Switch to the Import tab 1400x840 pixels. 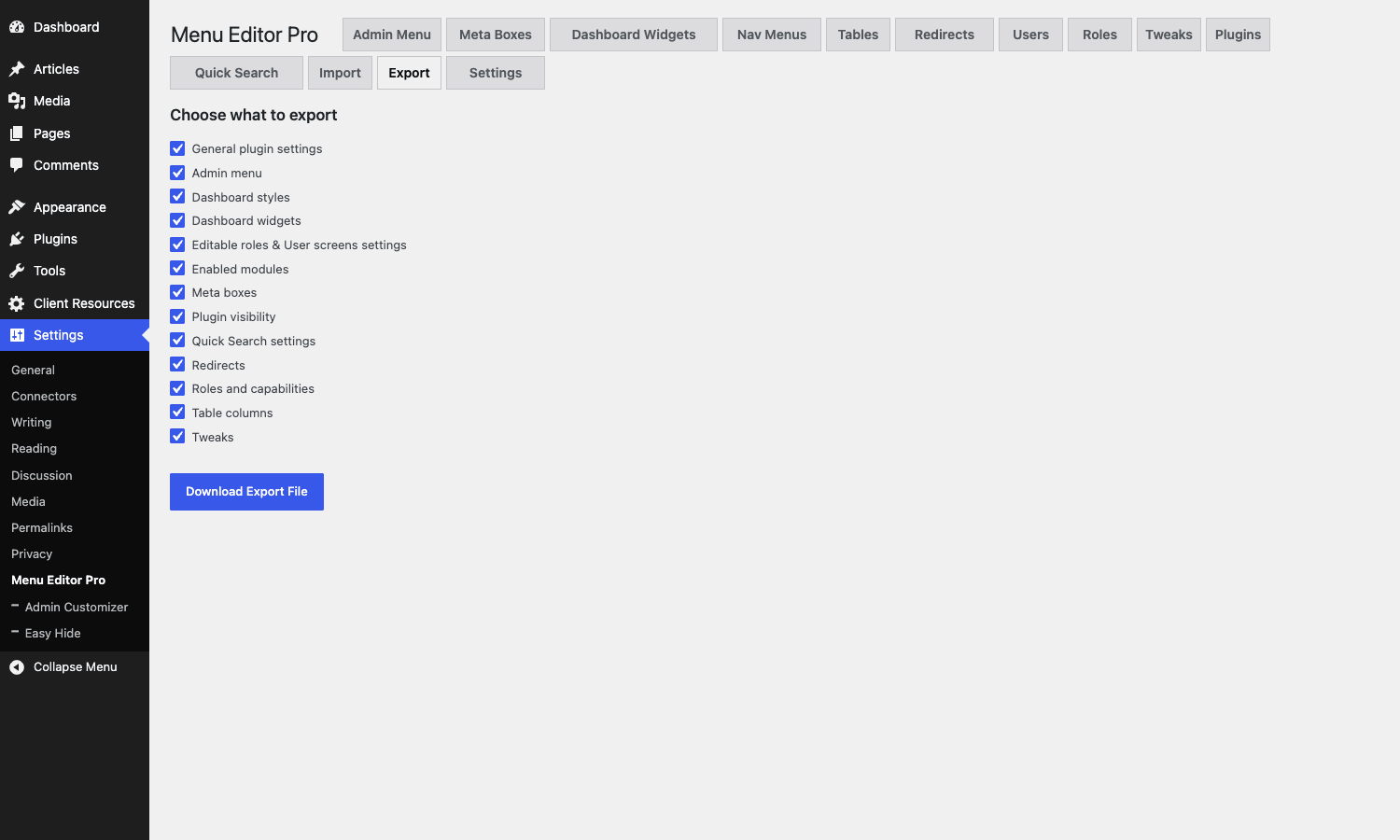340,73
